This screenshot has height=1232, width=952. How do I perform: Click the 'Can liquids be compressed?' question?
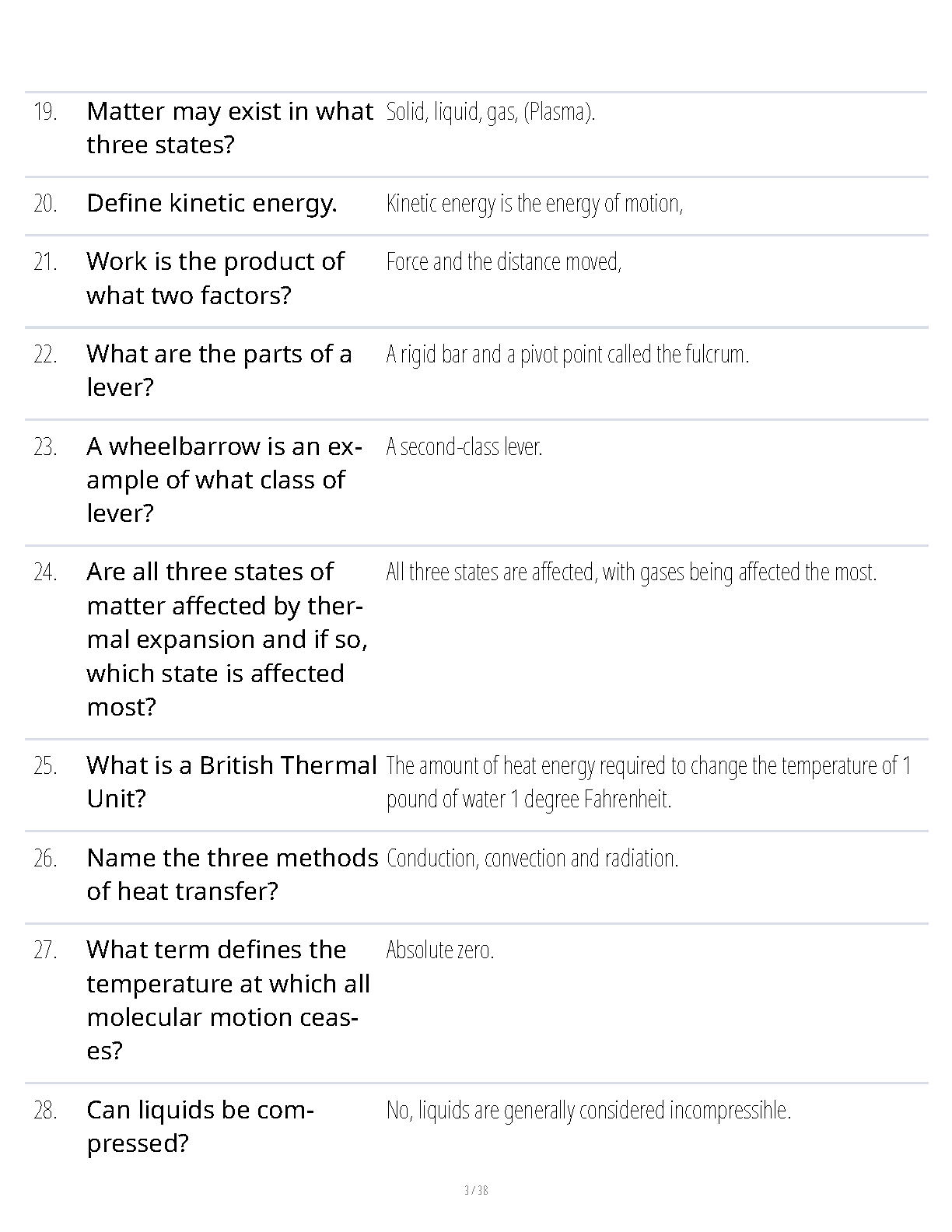(x=200, y=1126)
